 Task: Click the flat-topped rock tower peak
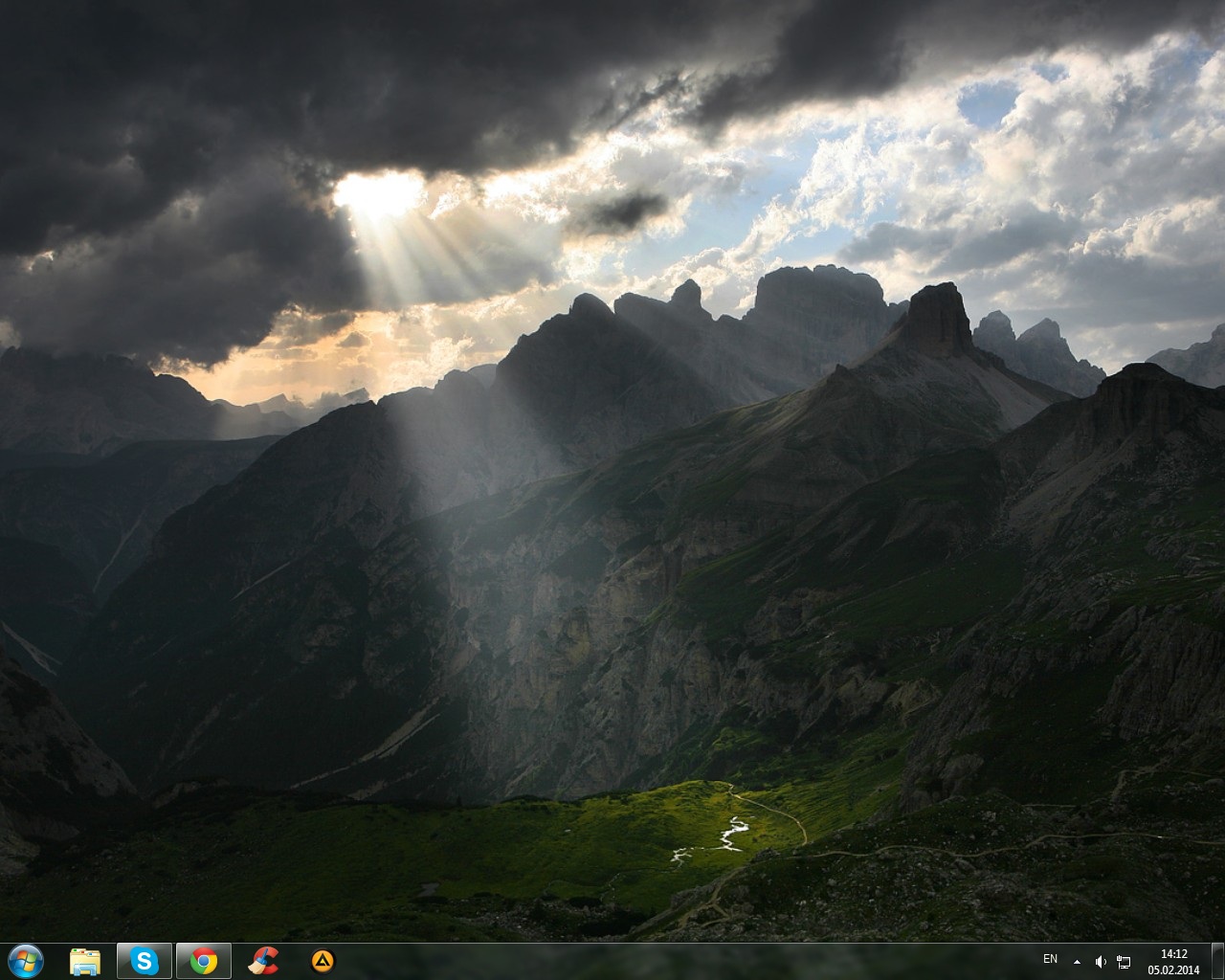[936, 318]
